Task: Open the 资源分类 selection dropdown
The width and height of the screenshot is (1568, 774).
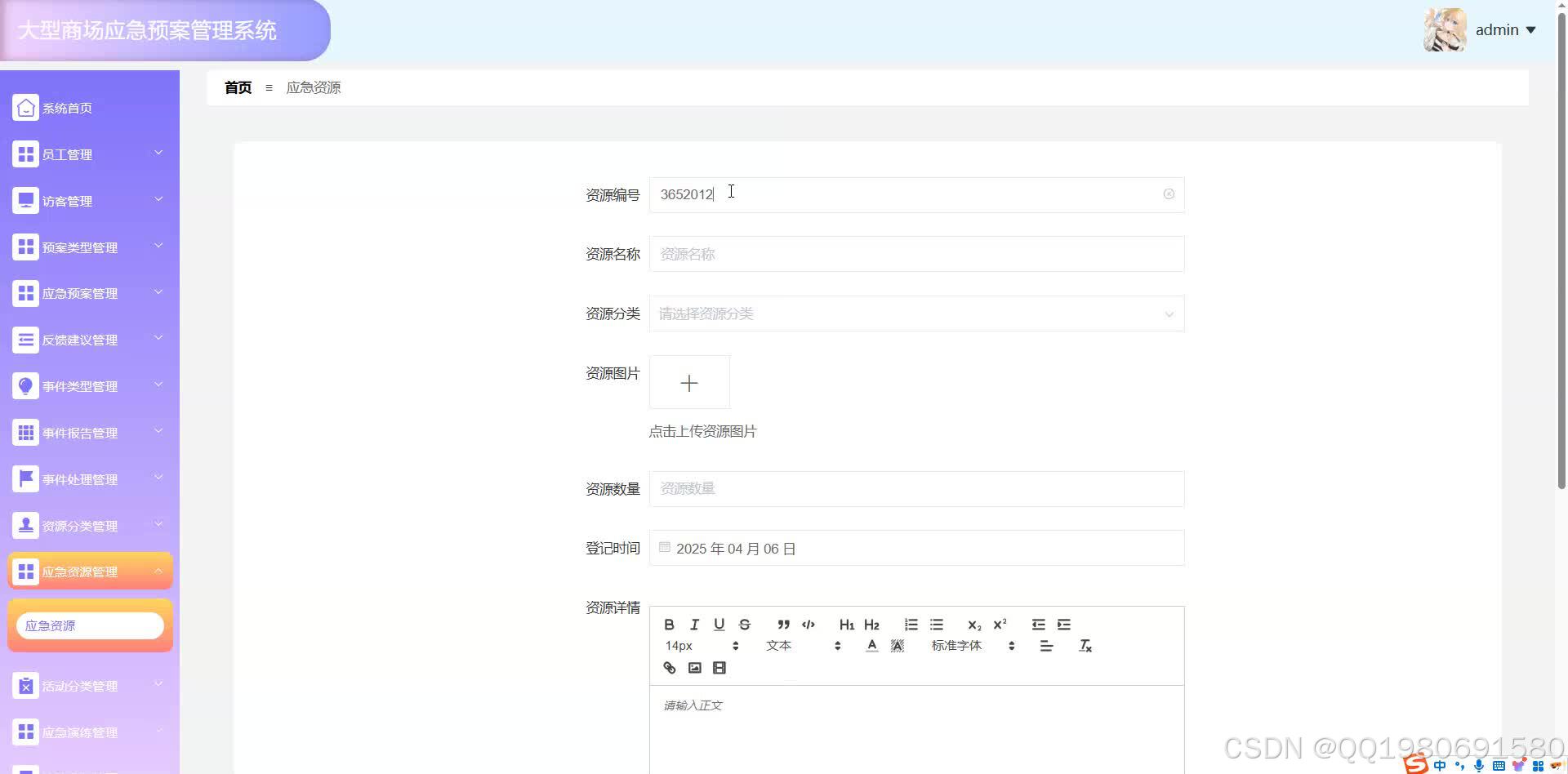Action: coord(916,314)
